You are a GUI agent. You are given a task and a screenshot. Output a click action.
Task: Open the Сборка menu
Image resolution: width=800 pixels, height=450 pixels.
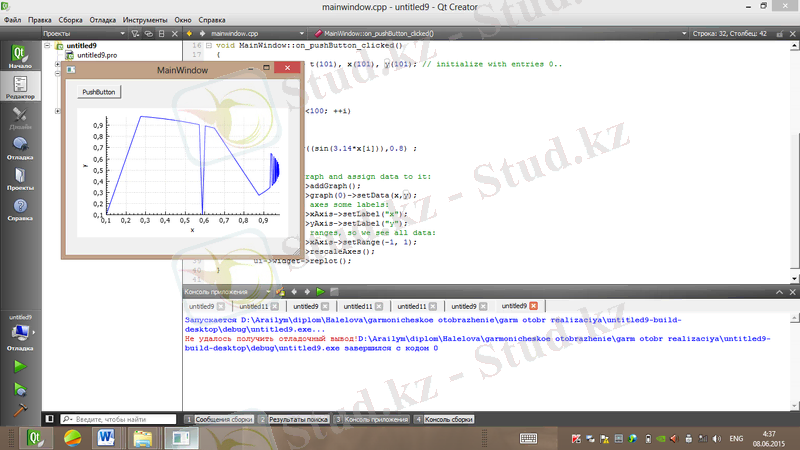71,19
